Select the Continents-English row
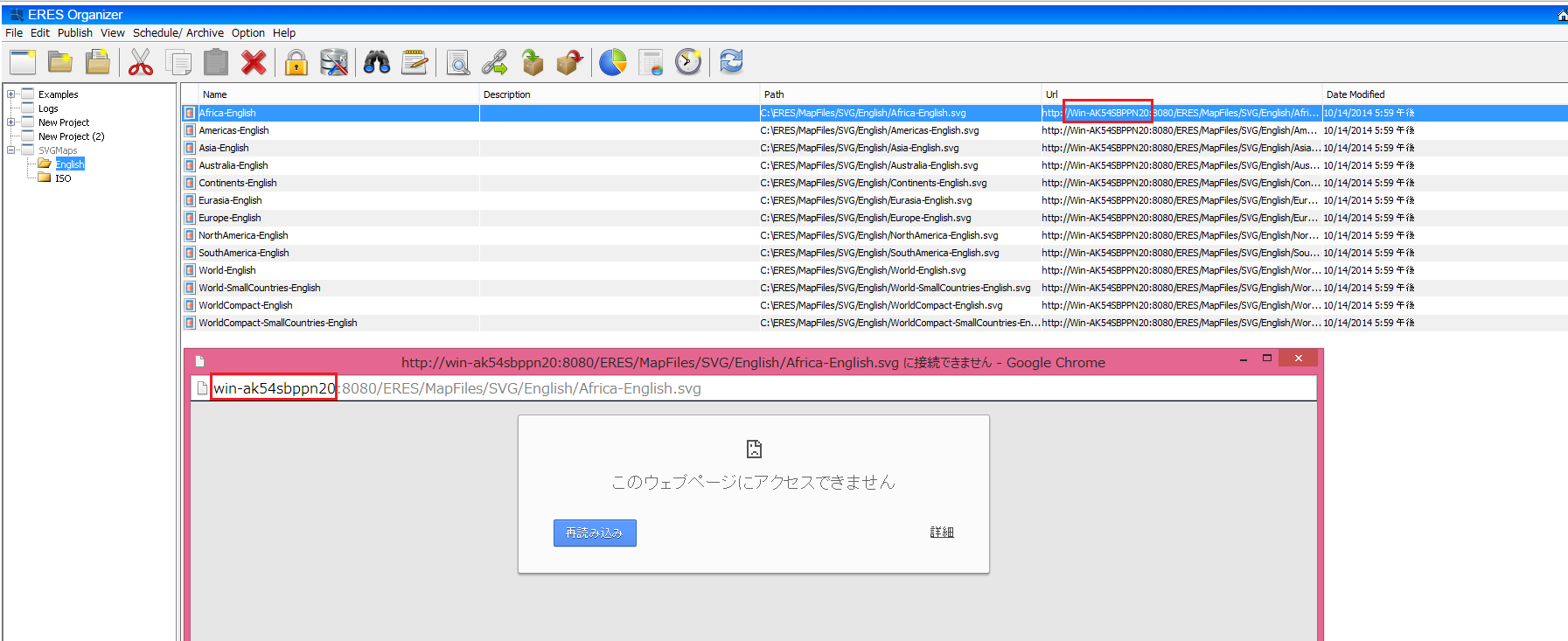The image size is (1568, 641). [x=875, y=183]
